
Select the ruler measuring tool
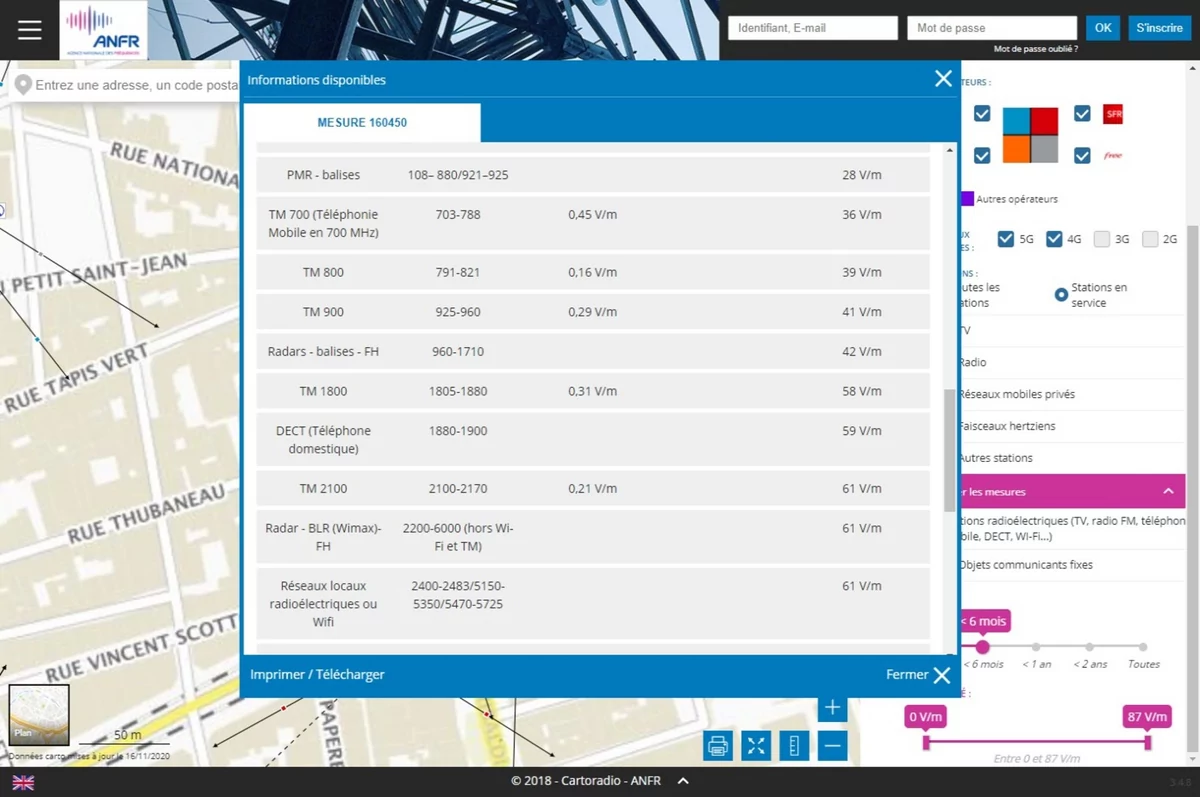pyautogui.click(x=794, y=745)
